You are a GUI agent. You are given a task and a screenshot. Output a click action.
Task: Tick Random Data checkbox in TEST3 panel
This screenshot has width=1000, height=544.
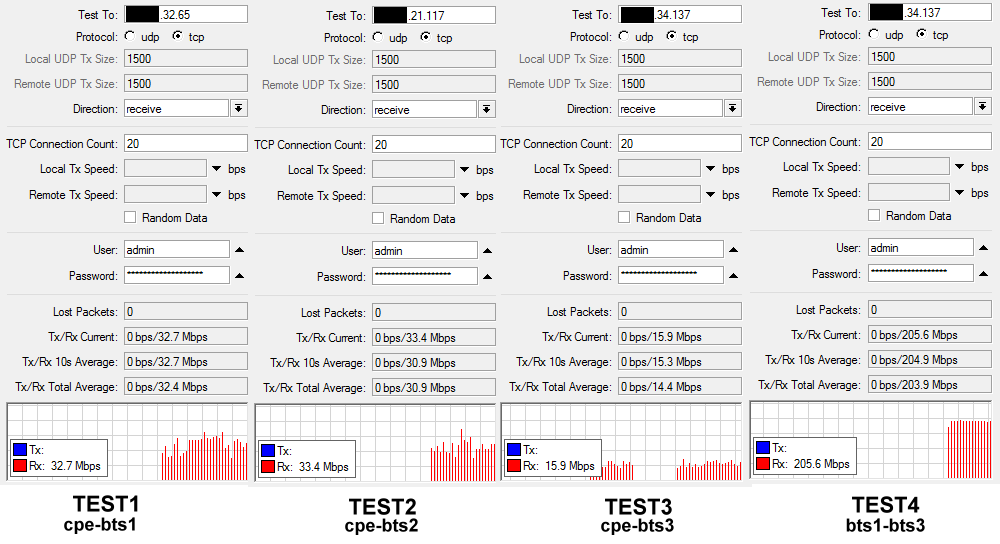[x=624, y=217]
